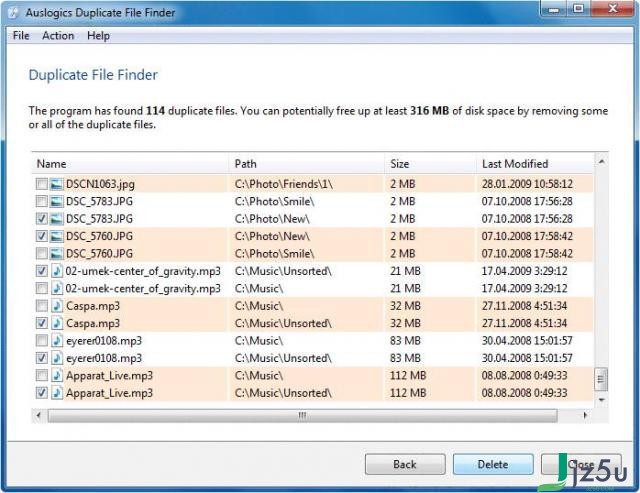This screenshot has width=640, height=493.
Task: Click the 32 MB size in Caspa.mp3 C:\Music\ row
Action: [405, 306]
